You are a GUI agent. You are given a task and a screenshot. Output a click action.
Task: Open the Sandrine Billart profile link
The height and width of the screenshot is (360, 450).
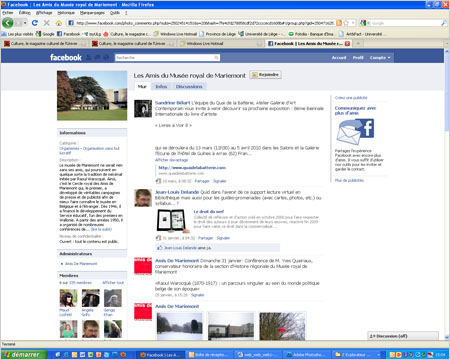(x=172, y=103)
